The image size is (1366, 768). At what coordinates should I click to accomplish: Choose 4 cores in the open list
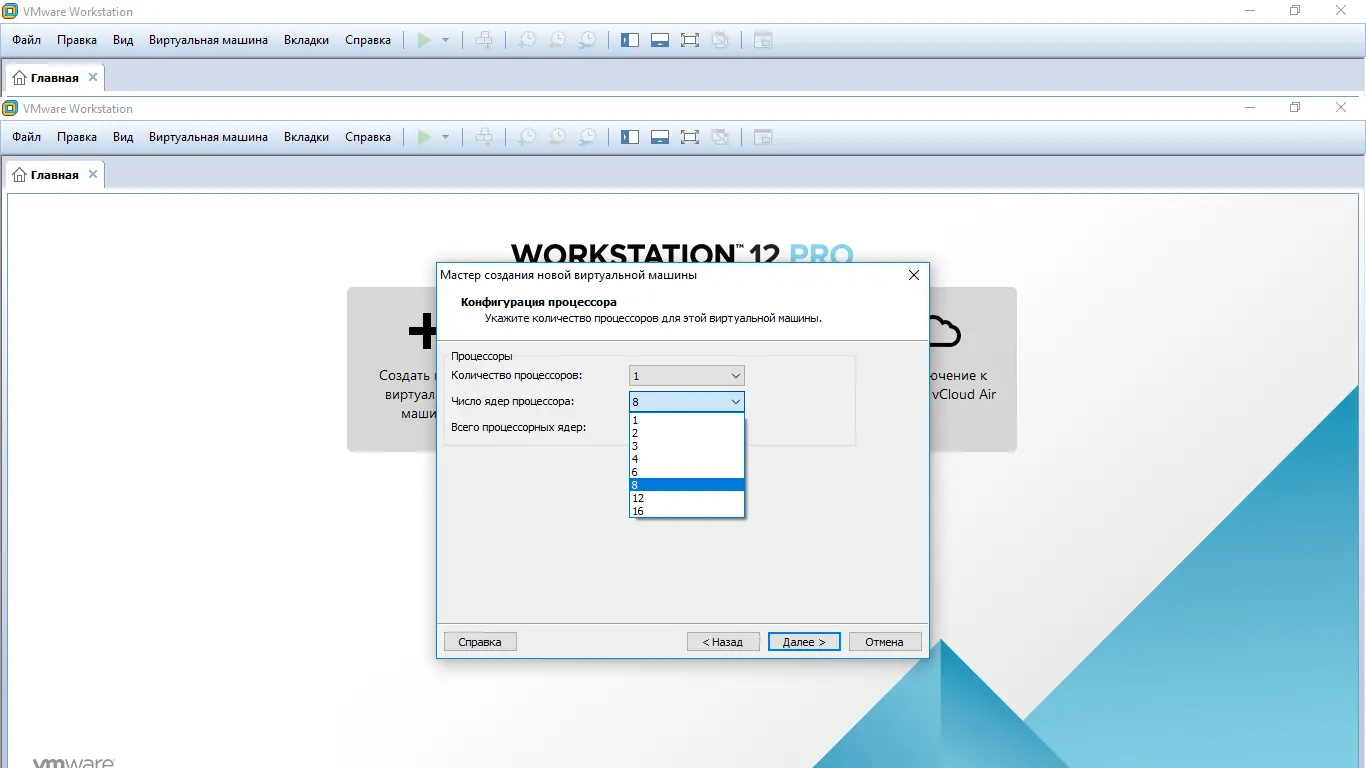click(x=687, y=459)
